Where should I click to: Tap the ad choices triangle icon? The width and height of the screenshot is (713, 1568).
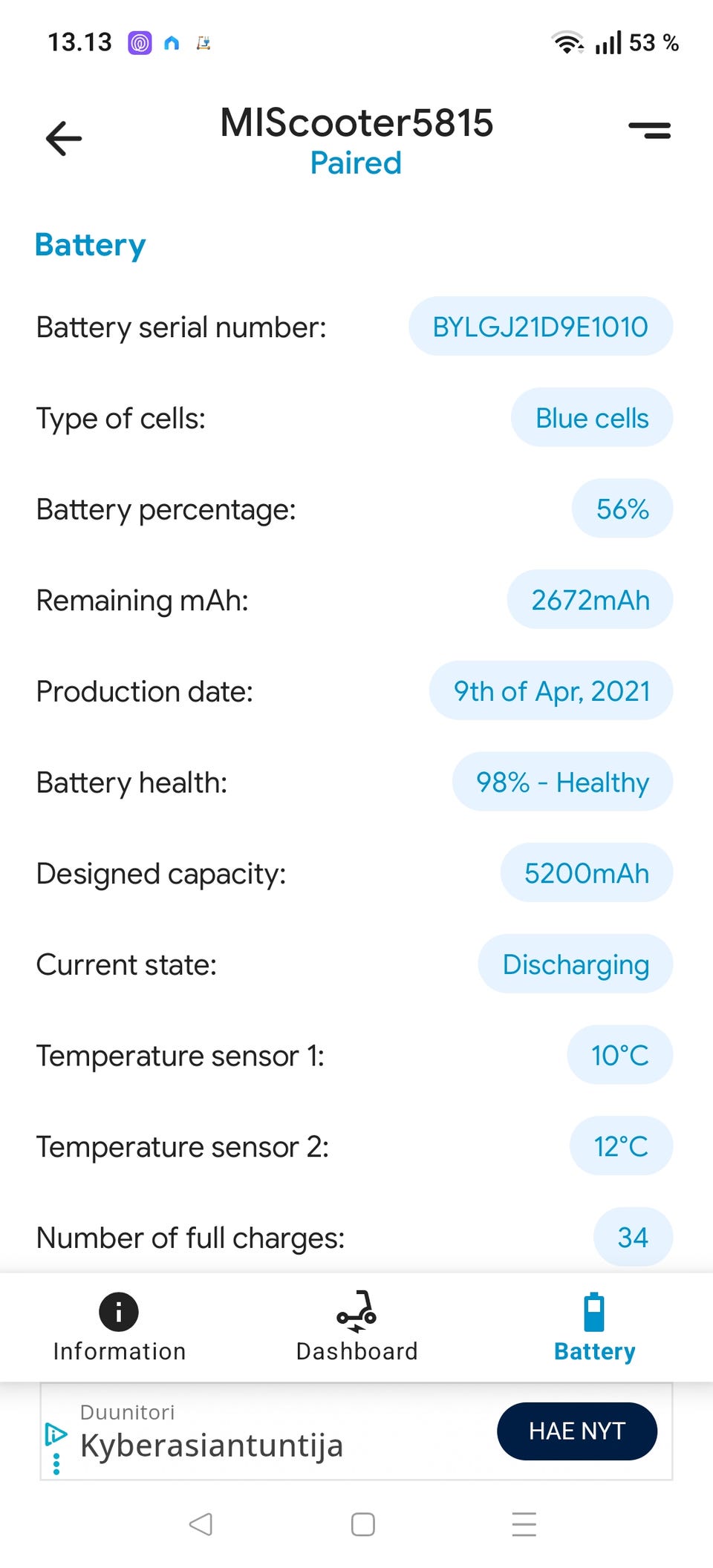point(56,1433)
